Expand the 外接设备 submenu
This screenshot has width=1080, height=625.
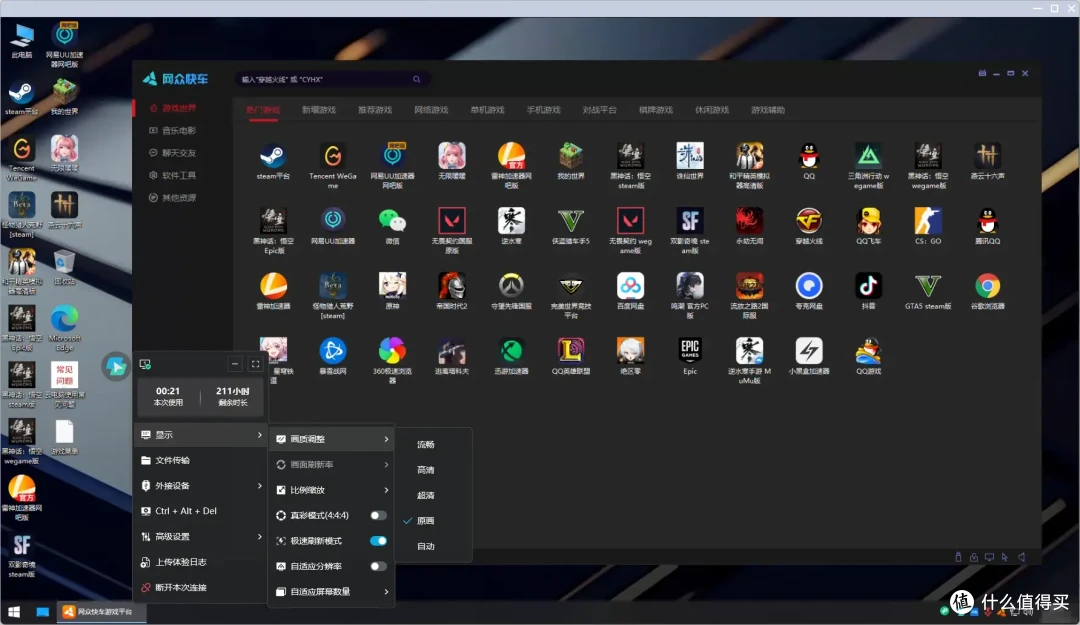coord(201,486)
